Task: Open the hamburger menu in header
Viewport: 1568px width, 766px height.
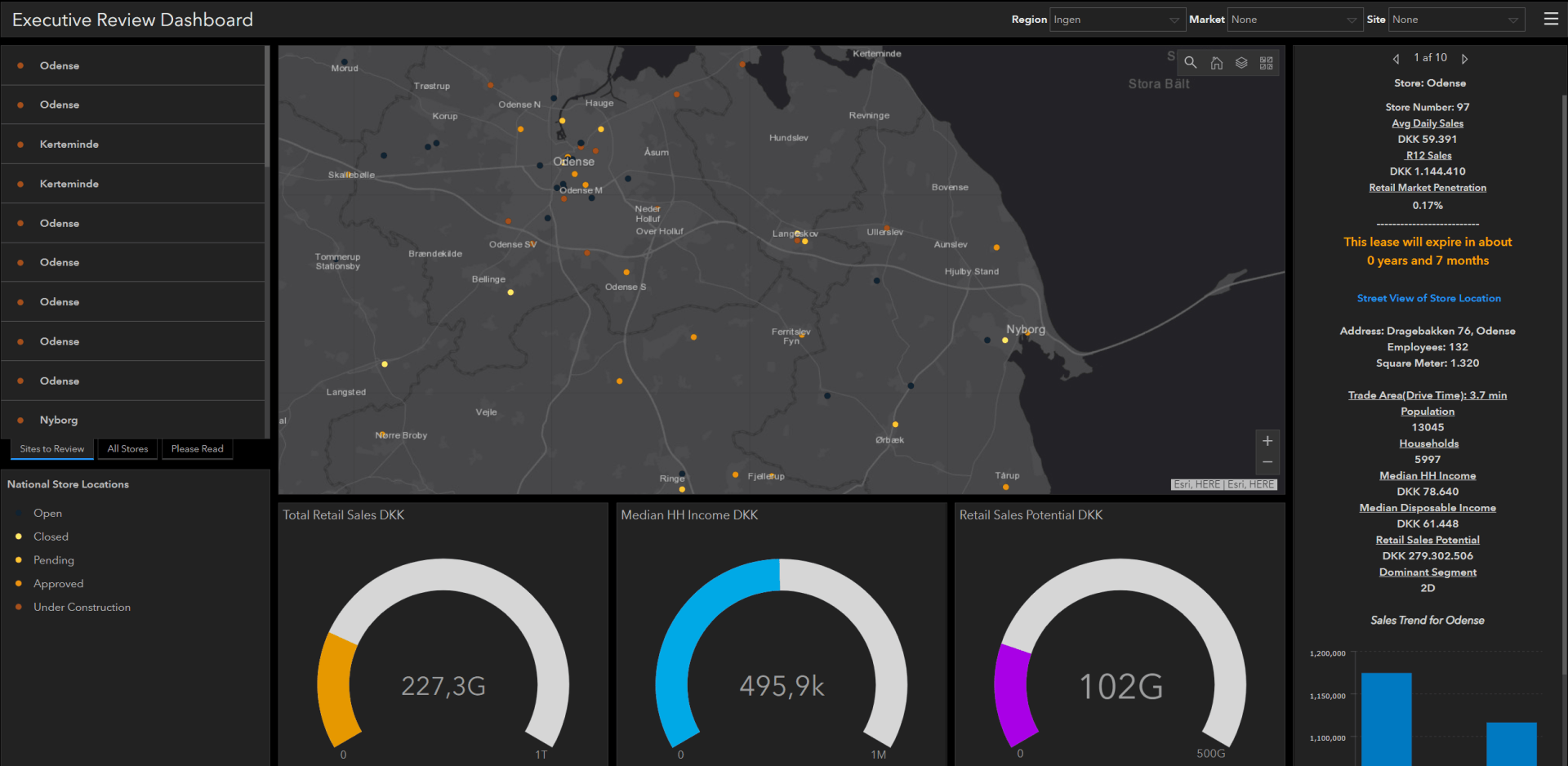Action: pyautogui.click(x=1551, y=19)
